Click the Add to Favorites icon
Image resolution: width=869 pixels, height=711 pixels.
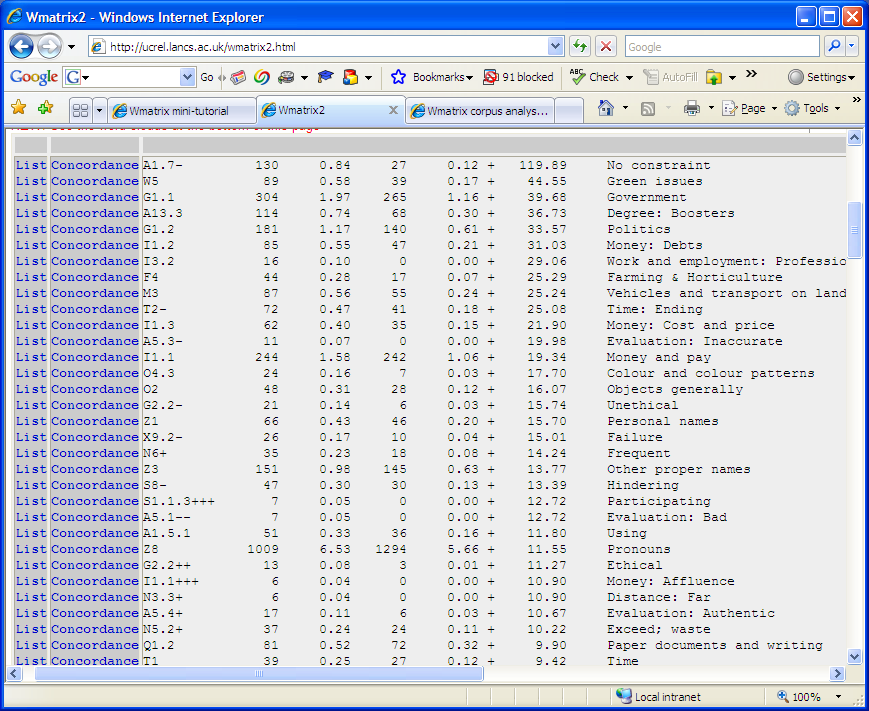point(45,108)
